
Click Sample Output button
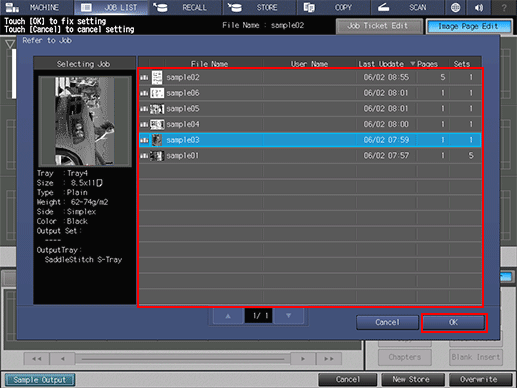click(40, 380)
